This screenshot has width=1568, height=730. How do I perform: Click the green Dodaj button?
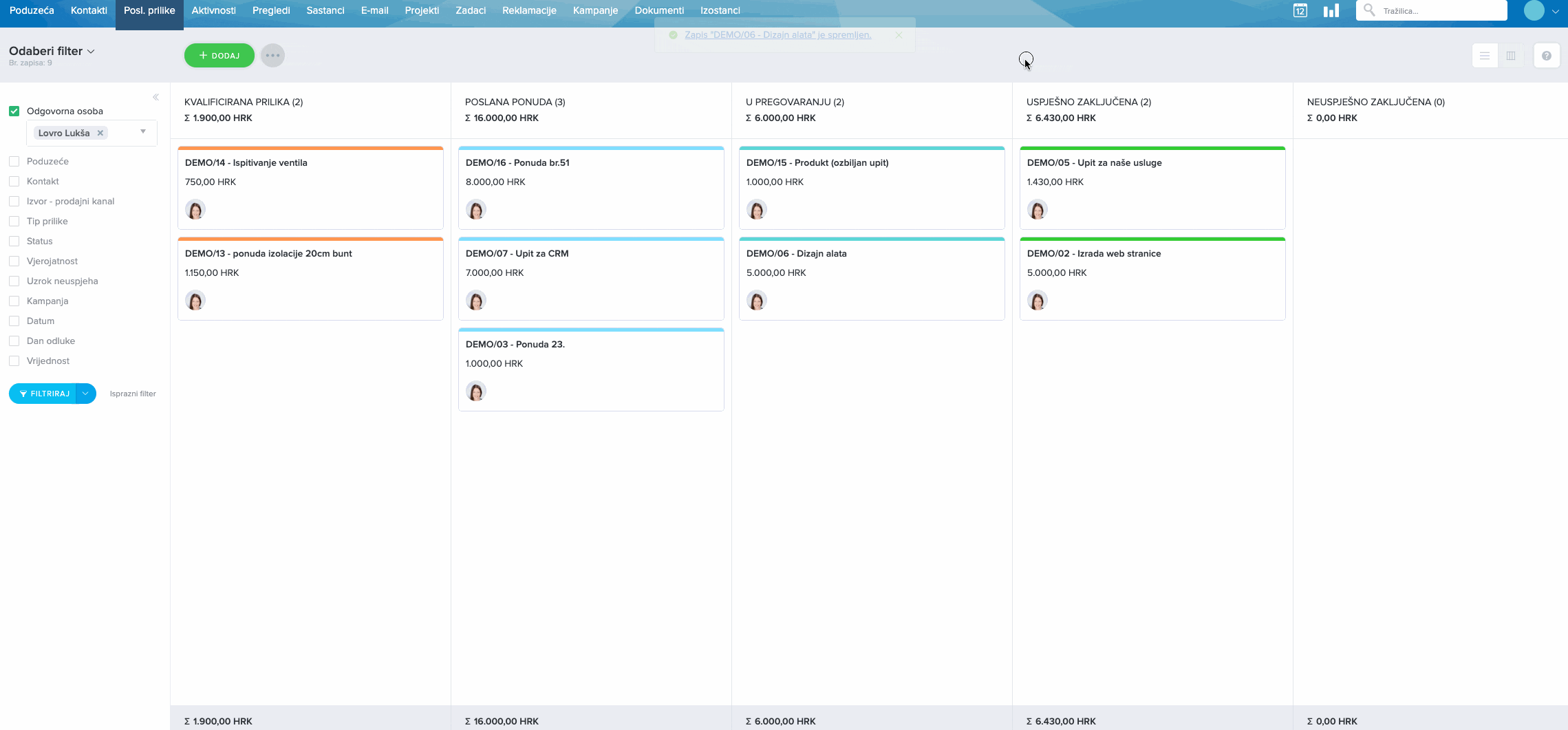219,56
